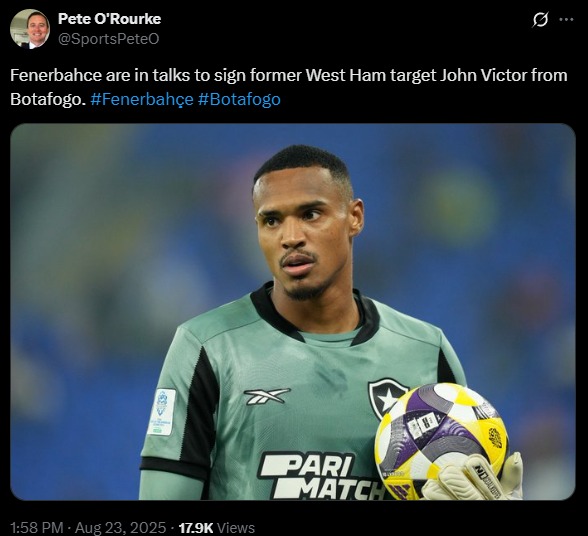Open the @SportsPeteO handle link
The width and height of the screenshot is (588, 536).
108,39
